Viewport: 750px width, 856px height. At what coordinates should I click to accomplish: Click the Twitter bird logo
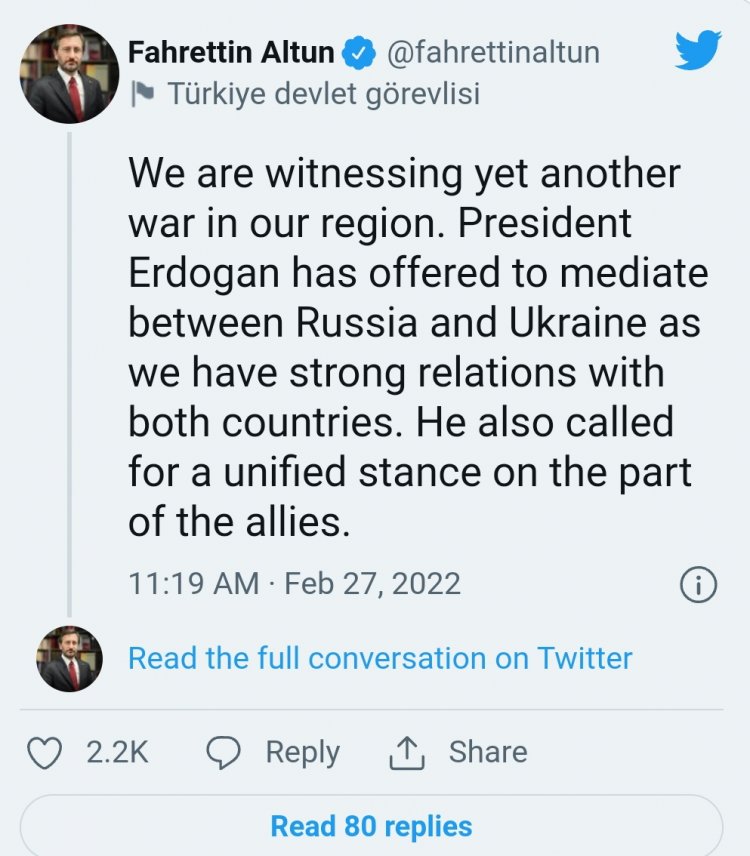coord(698,50)
